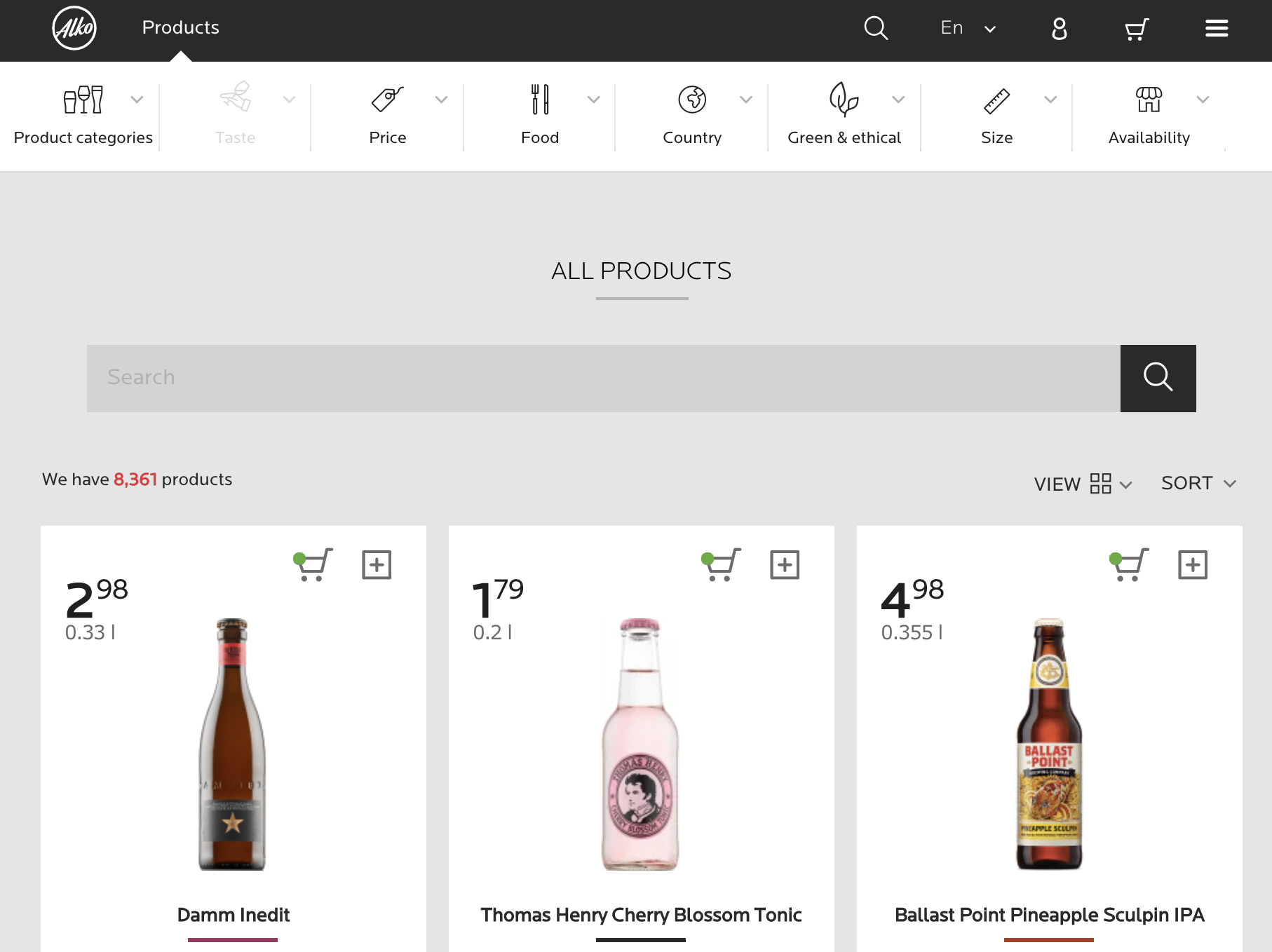The image size is (1272, 952).
Task: Open the VIEW grid layout dropdown
Action: [x=1083, y=484]
